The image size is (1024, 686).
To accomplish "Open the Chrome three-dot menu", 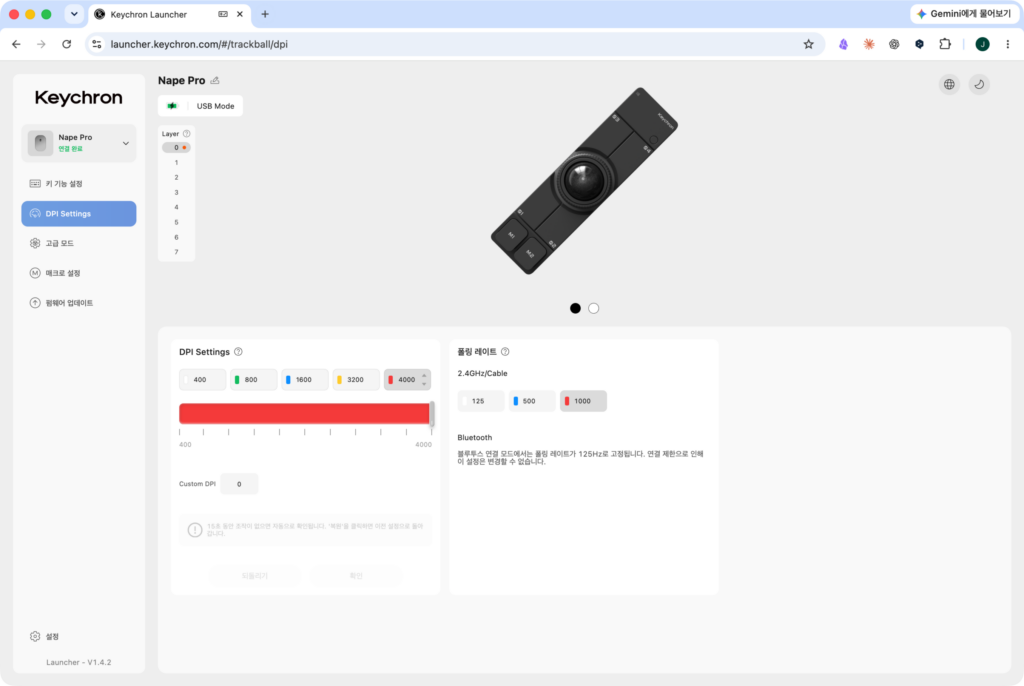I will click(1008, 44).
